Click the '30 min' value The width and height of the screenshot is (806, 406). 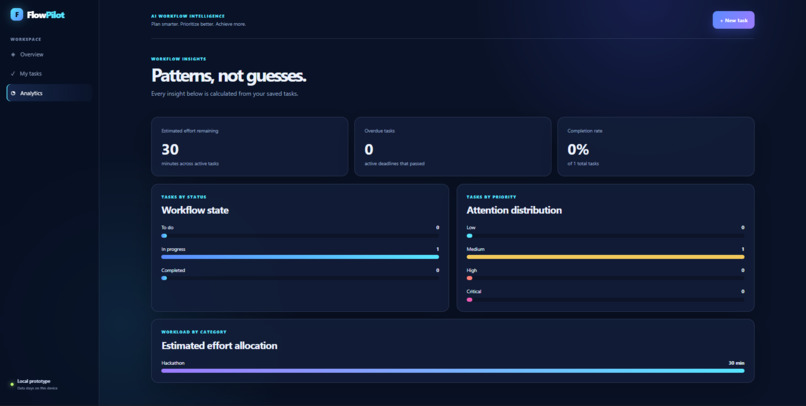pyautogui.click(x=736, y=363)
